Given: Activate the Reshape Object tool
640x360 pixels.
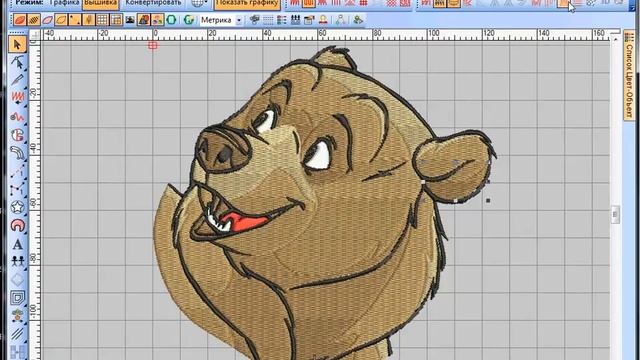Looking at the screenshot, I should coord(17,62).
